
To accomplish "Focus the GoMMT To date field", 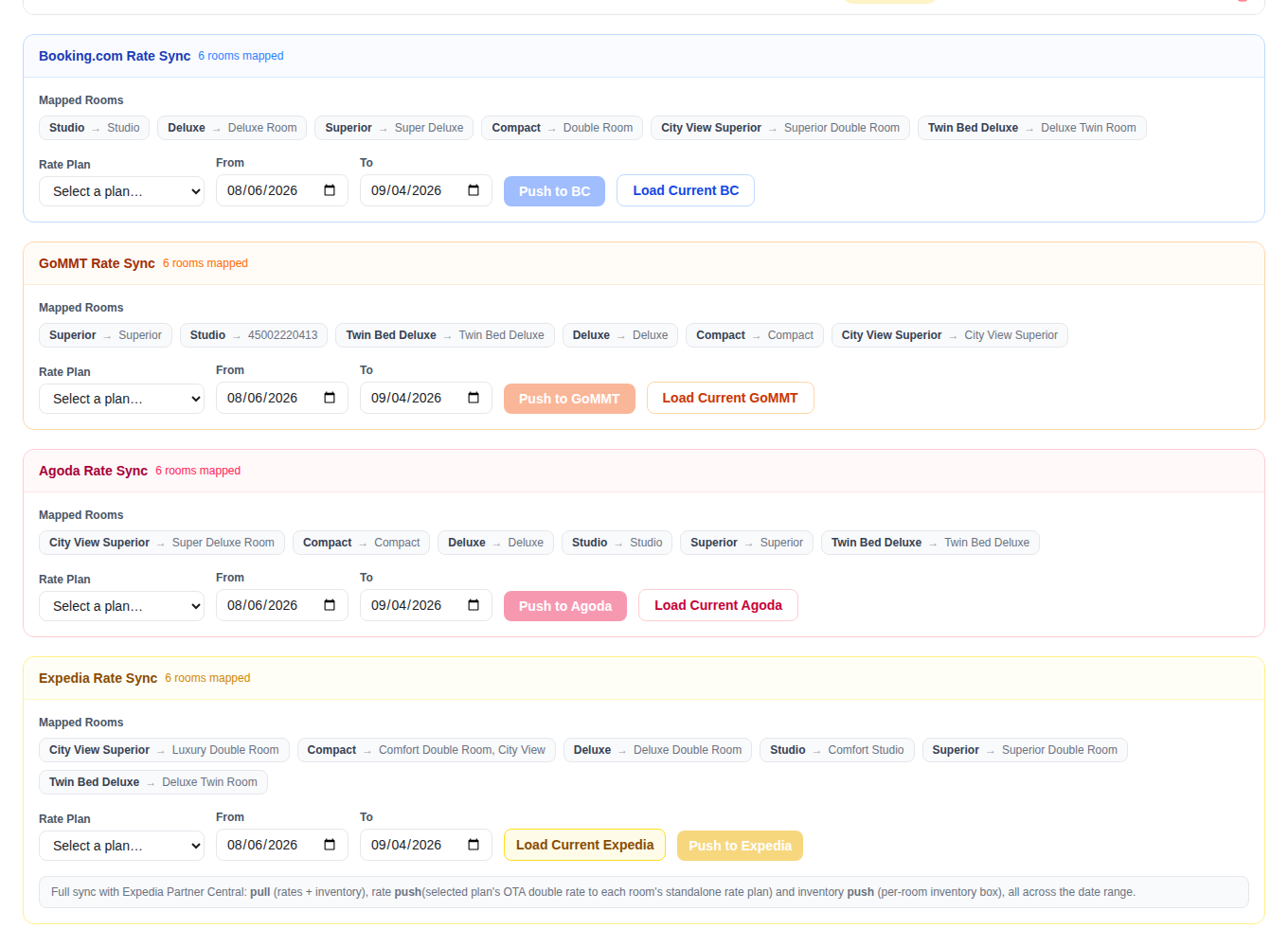I will coord(426,398).
